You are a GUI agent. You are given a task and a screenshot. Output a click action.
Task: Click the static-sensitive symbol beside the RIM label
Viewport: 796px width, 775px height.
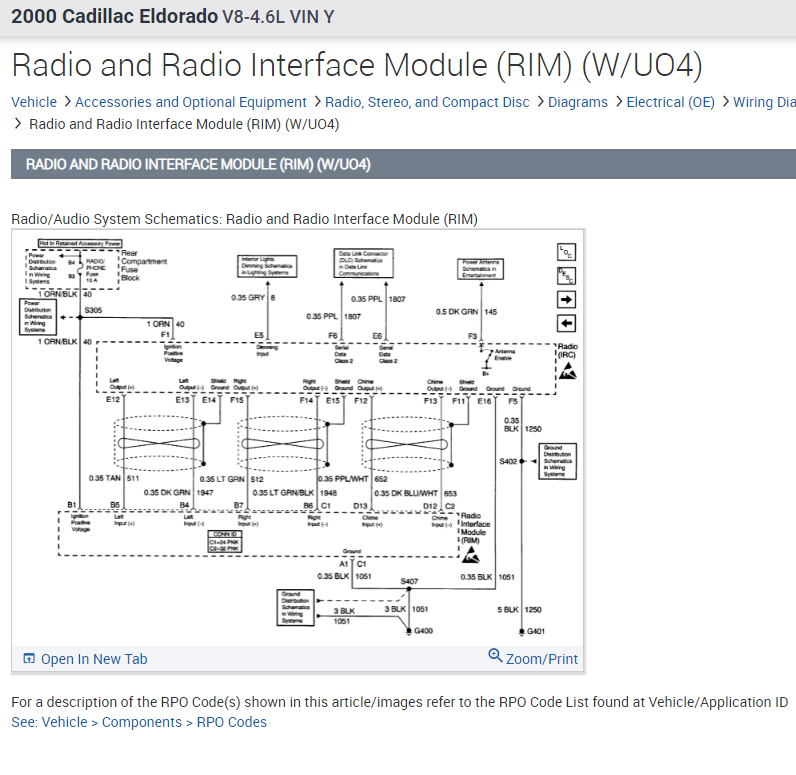click(x=471, y=555)
